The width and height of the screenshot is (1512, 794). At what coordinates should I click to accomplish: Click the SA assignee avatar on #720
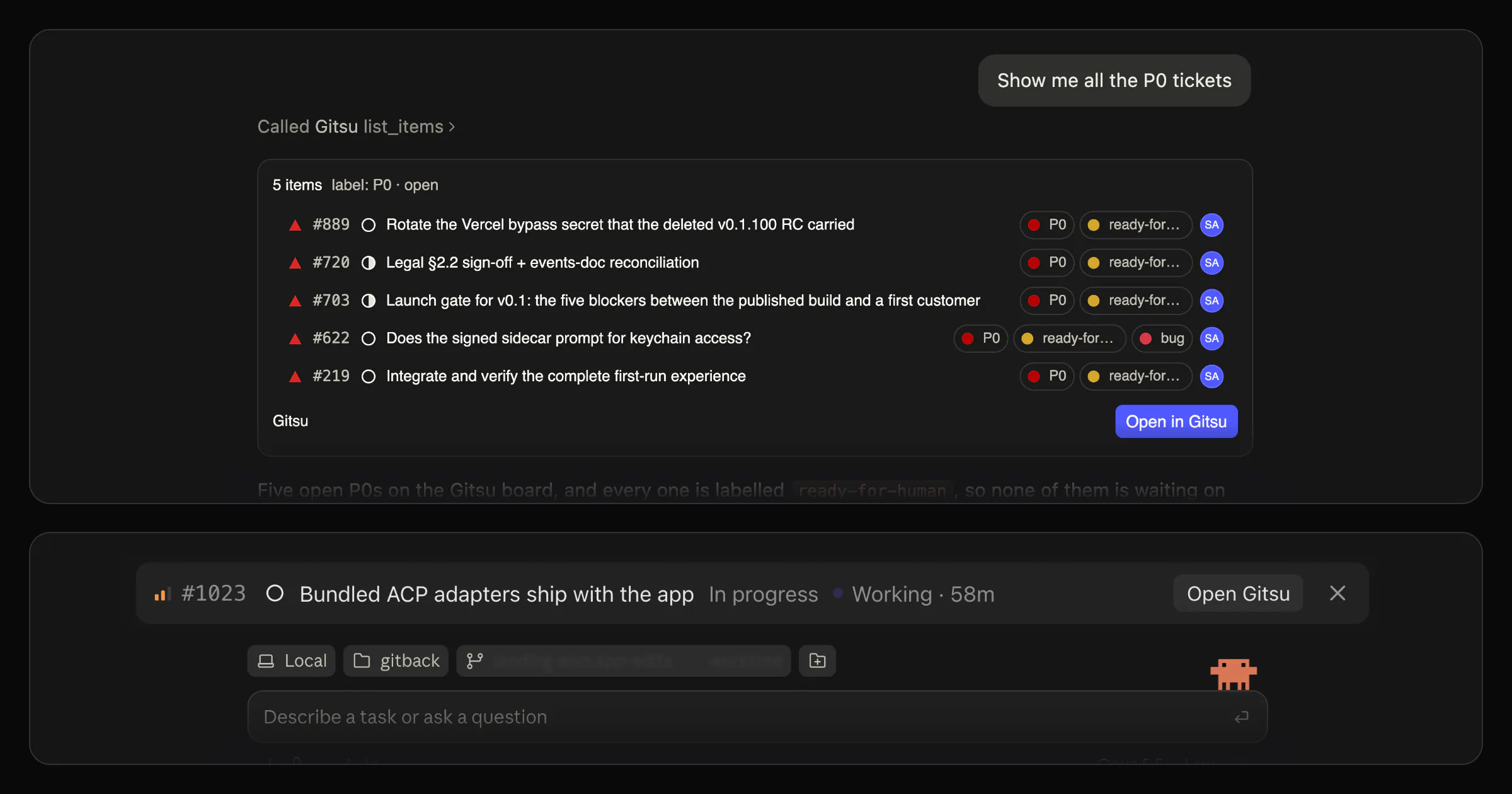click(x=1211, y=263)
